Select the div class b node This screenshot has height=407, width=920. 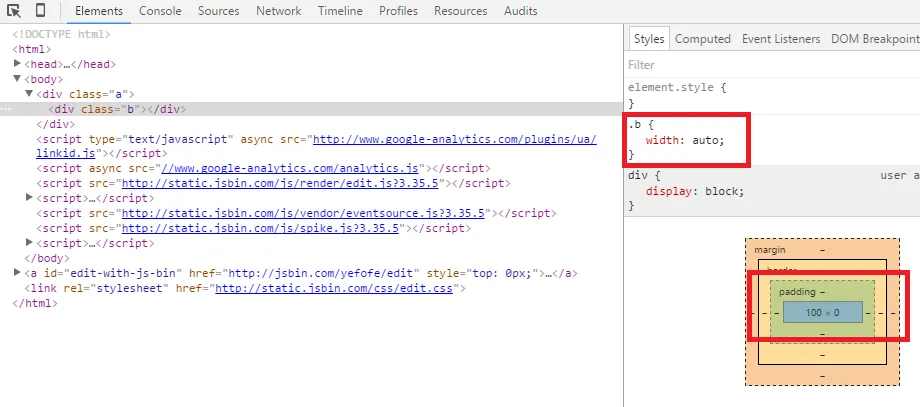[x=117, y=109]
